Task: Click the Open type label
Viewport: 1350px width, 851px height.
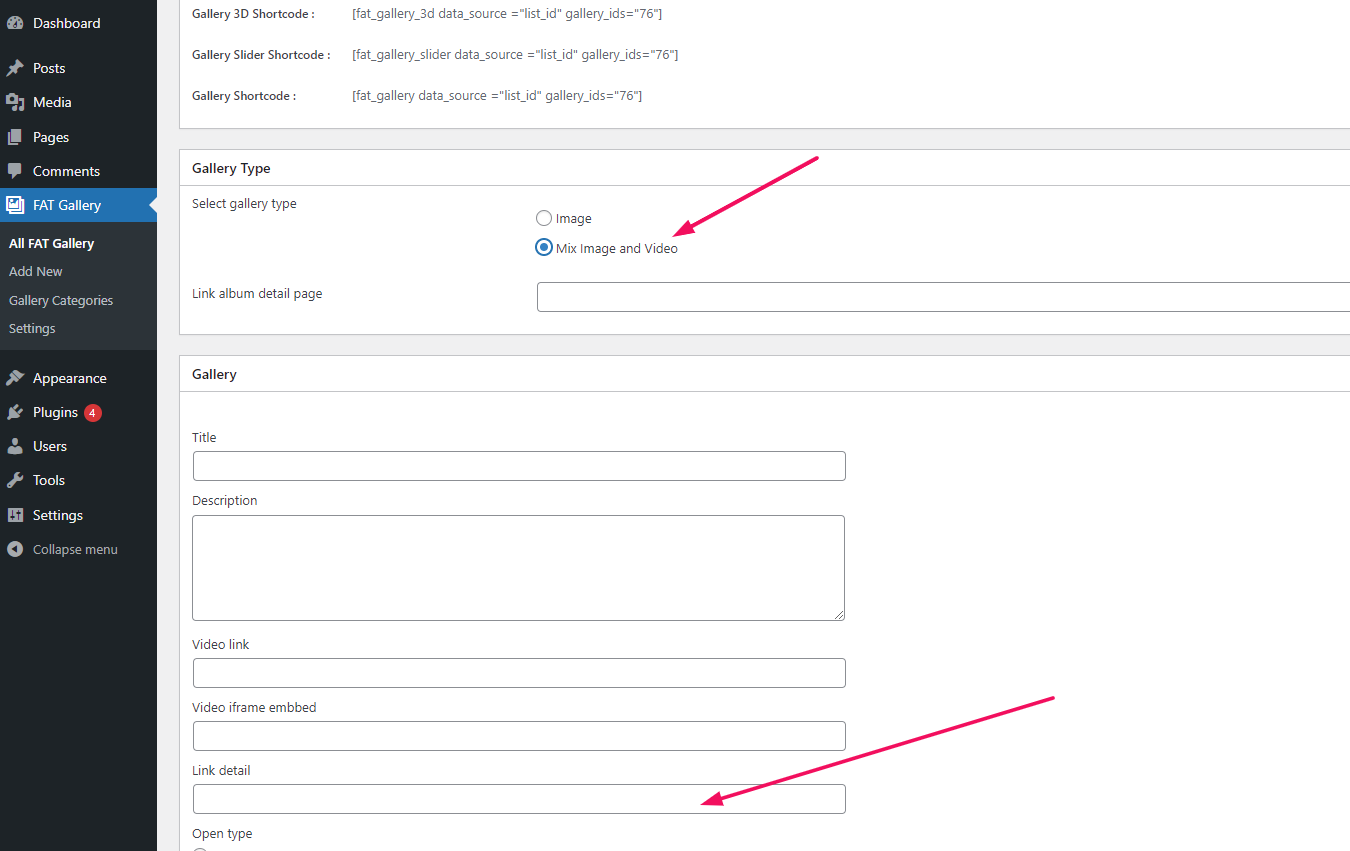Action: (x=222, y=833)
